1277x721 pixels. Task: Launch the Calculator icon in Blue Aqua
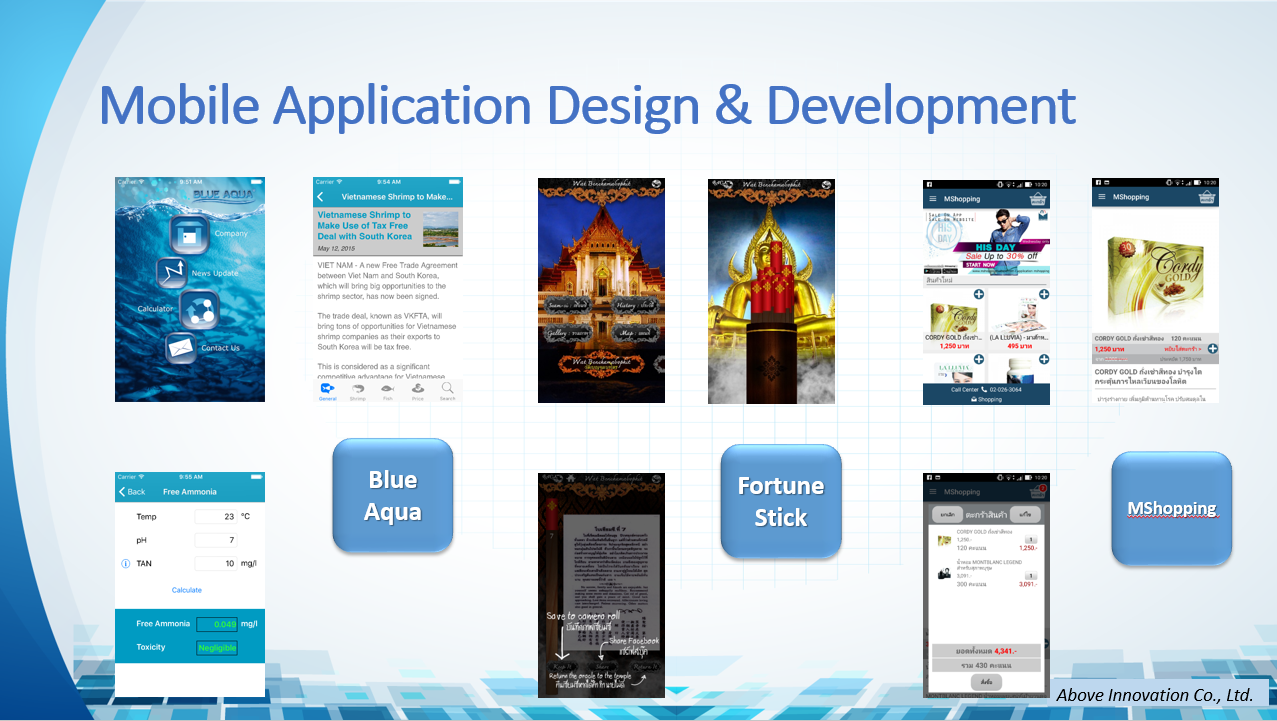[x=199, y=309]
